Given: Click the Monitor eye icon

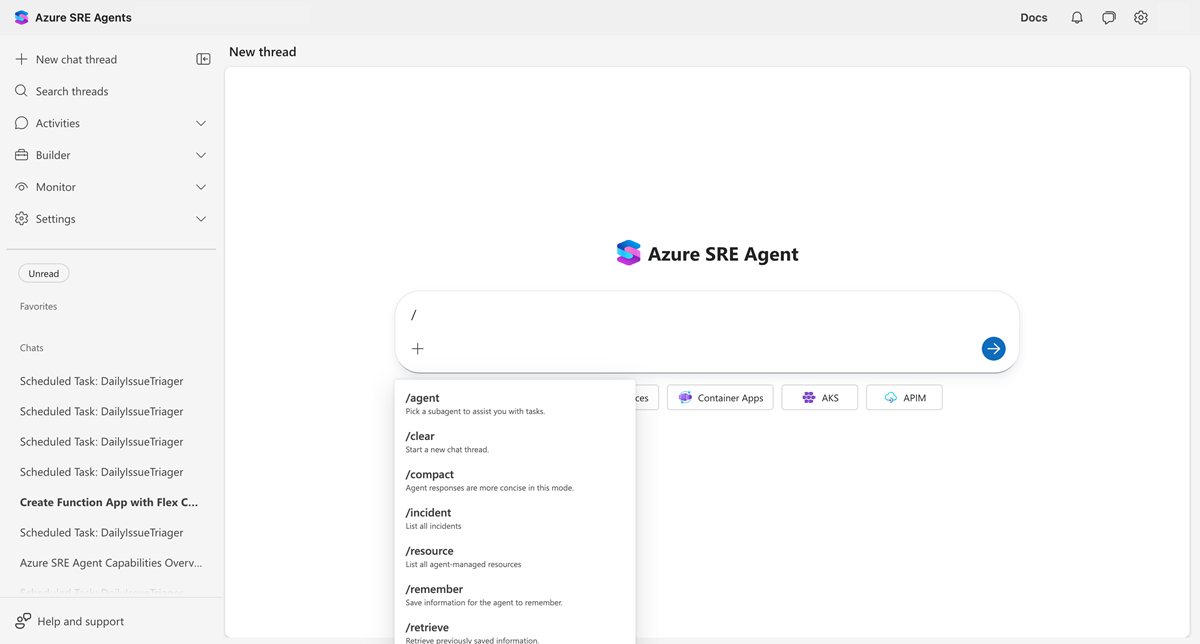Looking at the screenshot, I should click(22, 187).
